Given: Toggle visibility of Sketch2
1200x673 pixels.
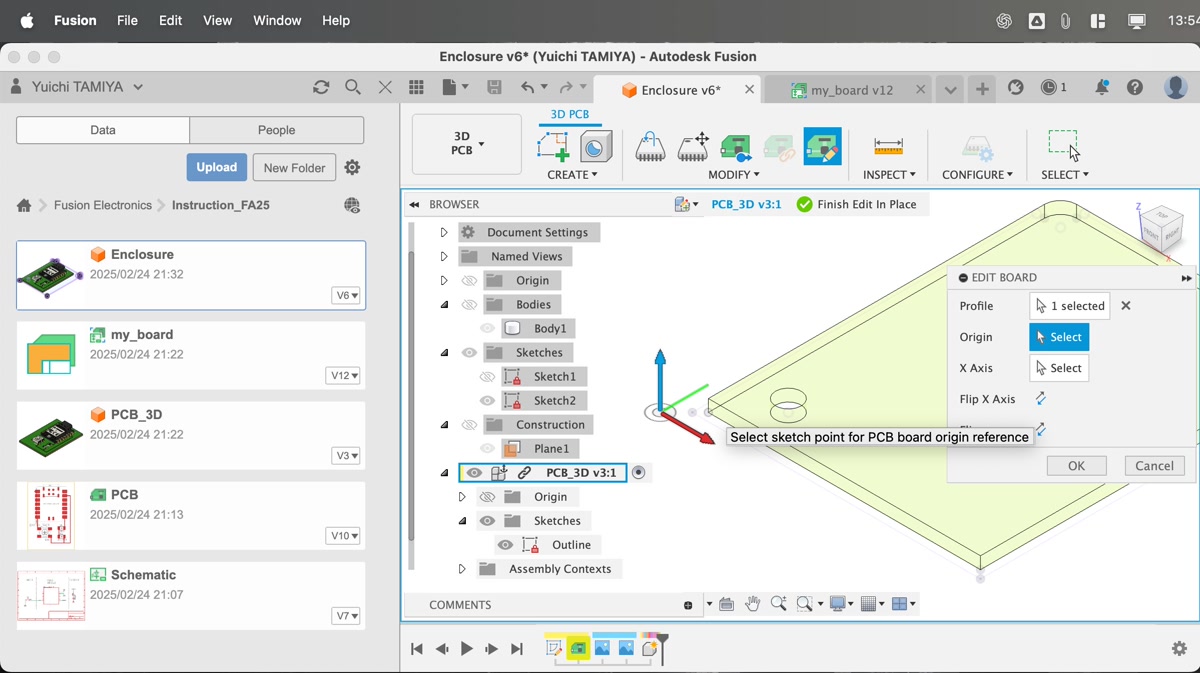Looking at the screenshot, I should click(487, 400).
